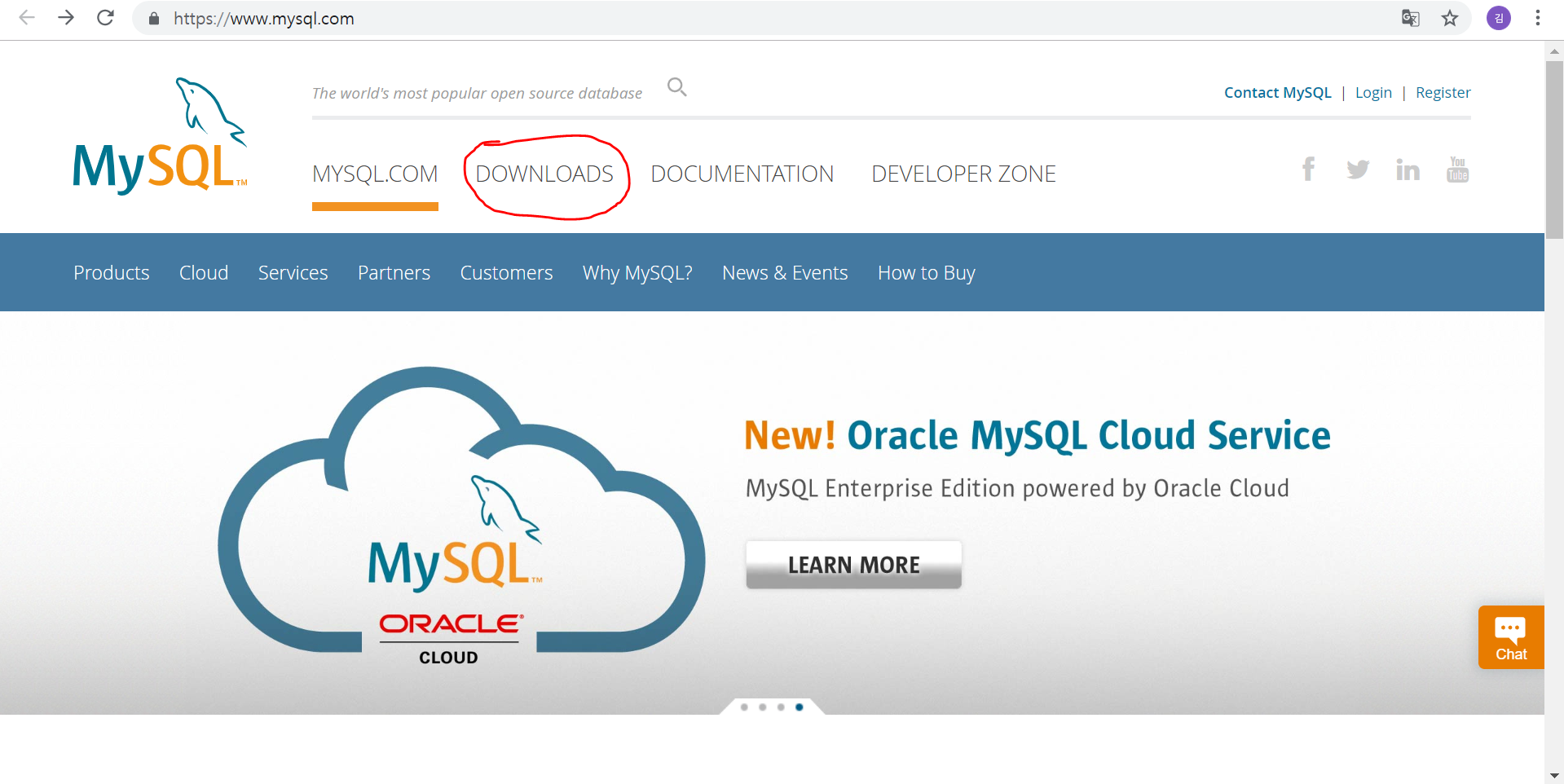Bookmark this page with star icon

[1450, 18]
